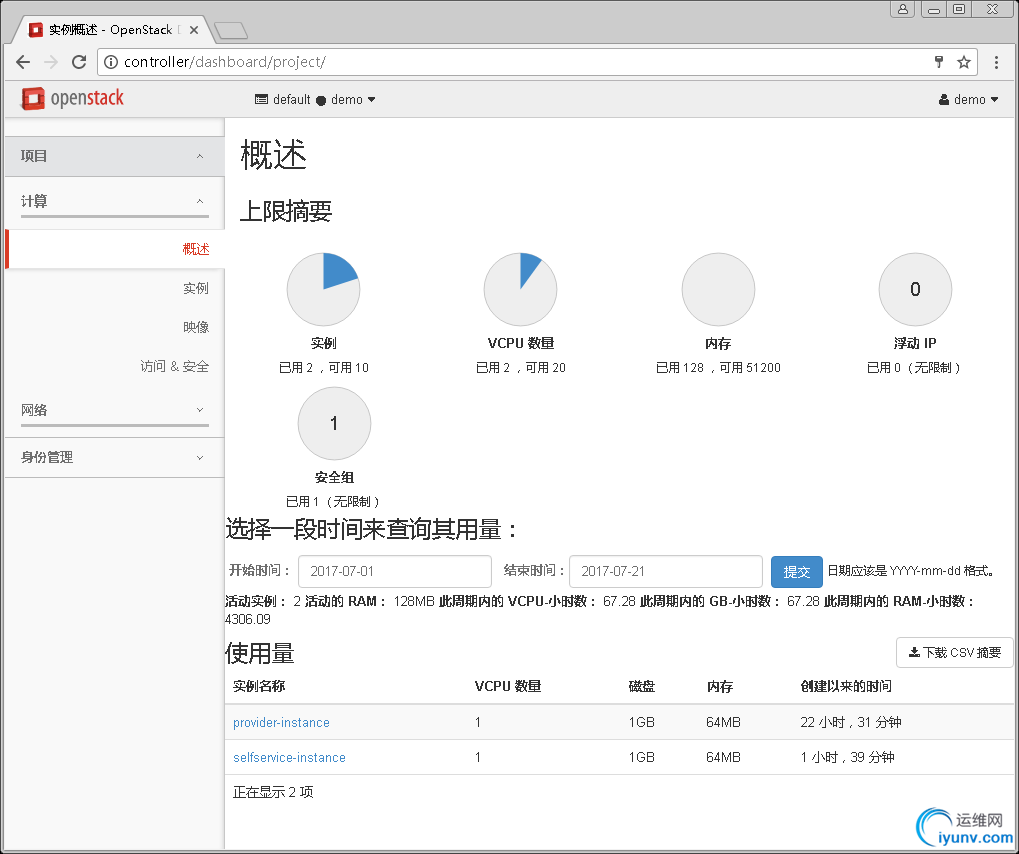The image size is (1019, 854).
Task: Select 访问 & 安全 in sidebar
Action: pos(175,367)
